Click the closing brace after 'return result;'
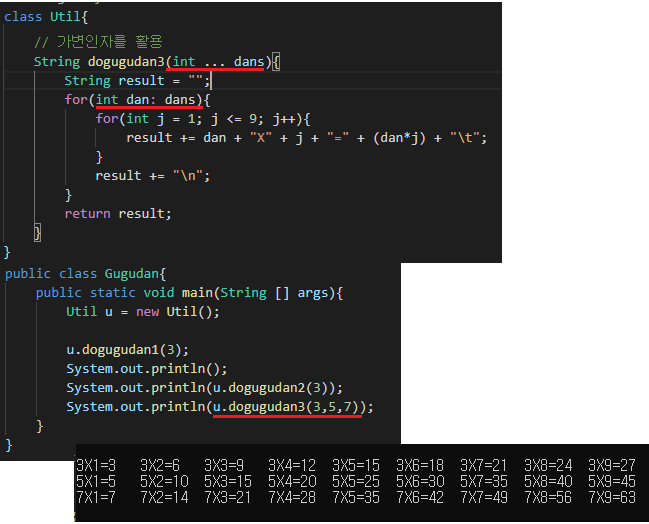 point(37,233)
